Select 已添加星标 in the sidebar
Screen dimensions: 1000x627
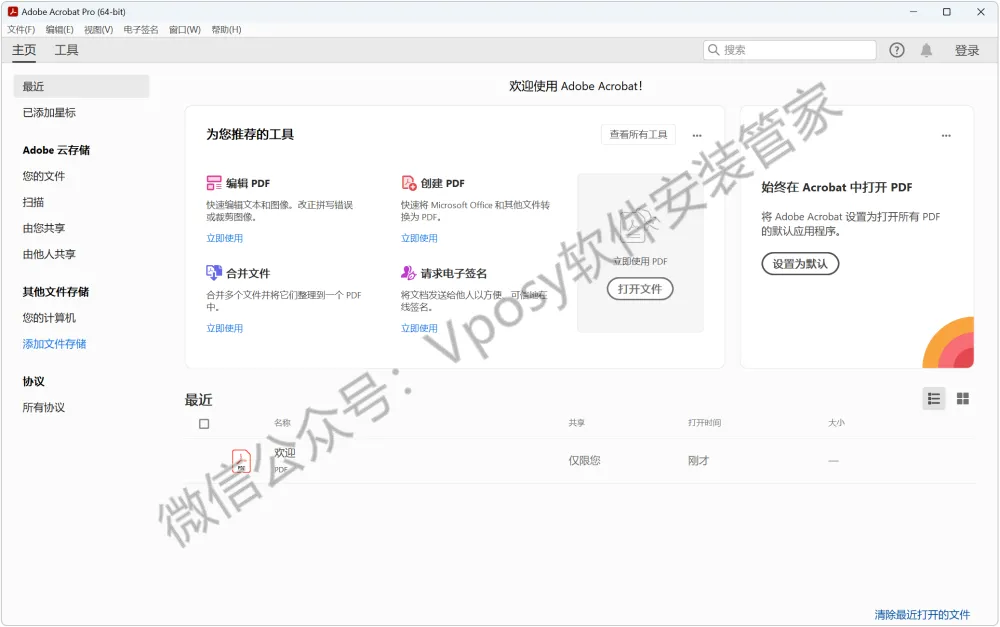(49, 112)
